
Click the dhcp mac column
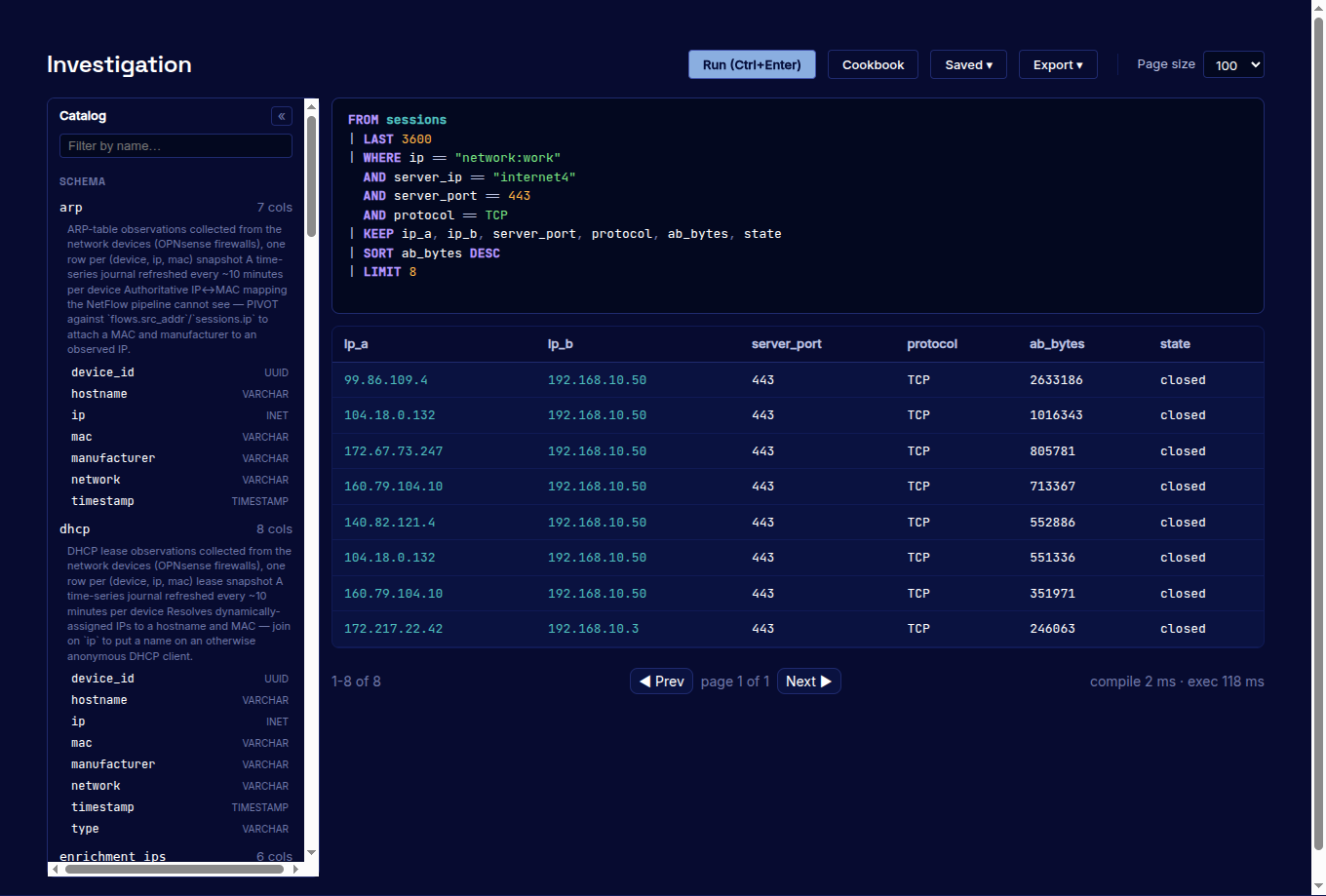click(x=179, y=743)
